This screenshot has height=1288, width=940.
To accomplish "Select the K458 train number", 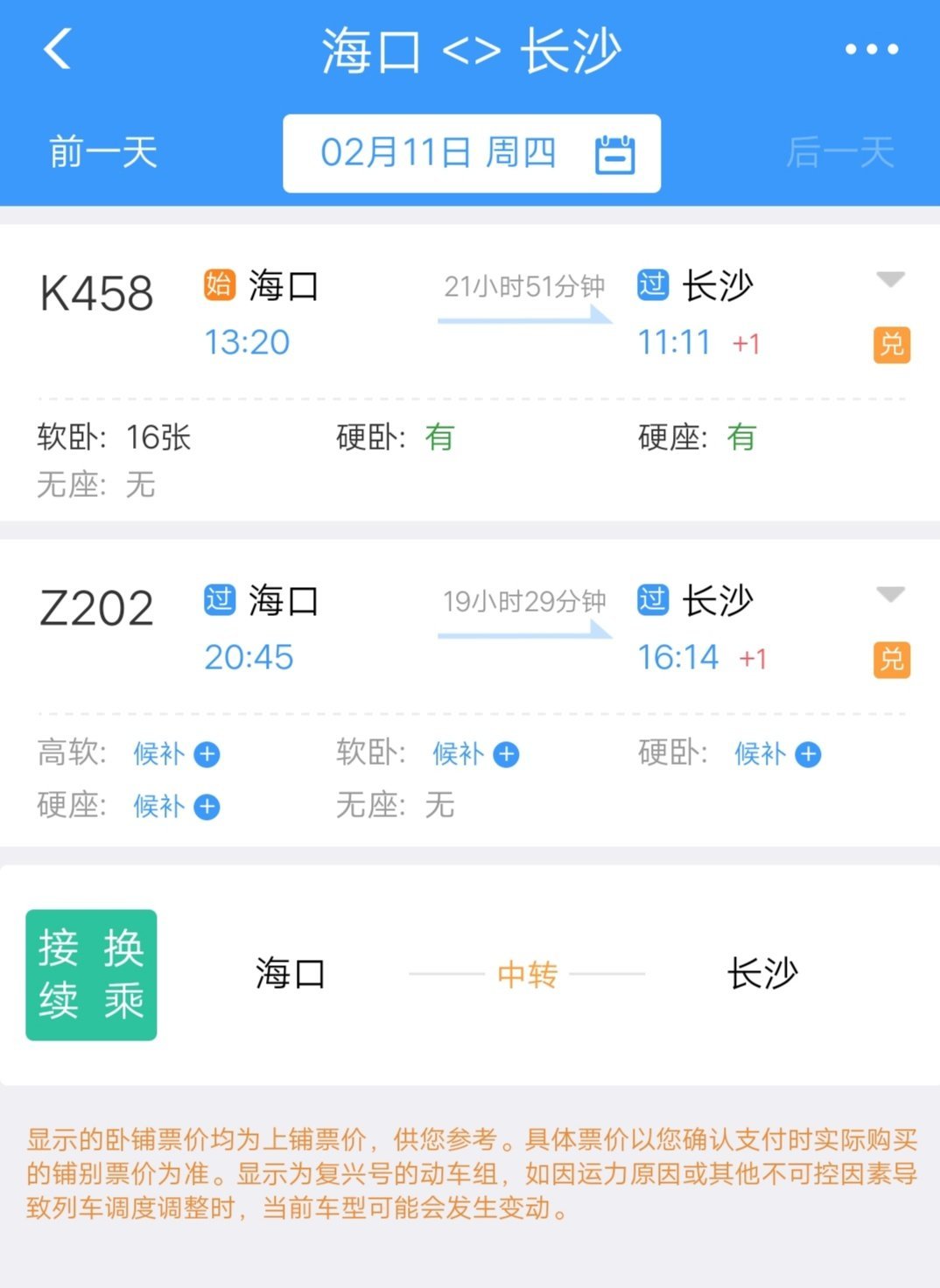I will tap(96, 293).
